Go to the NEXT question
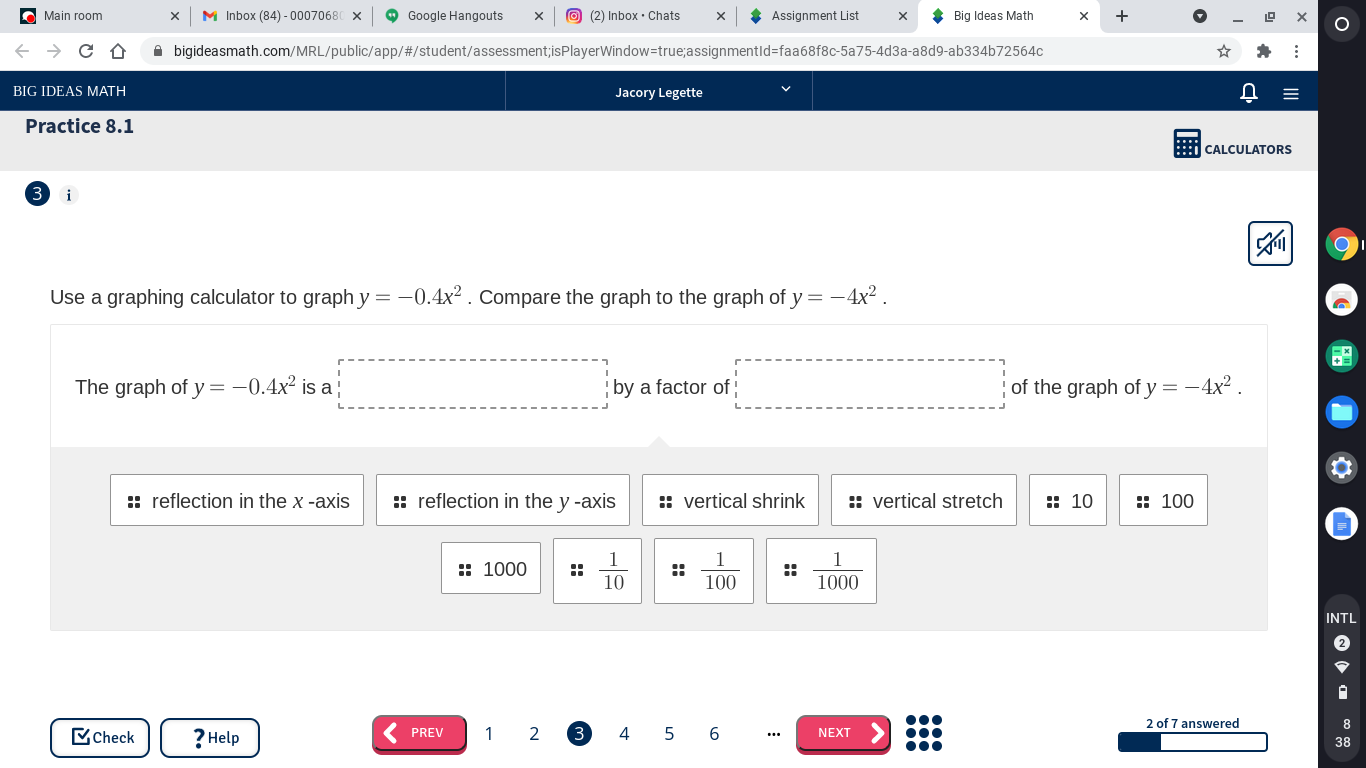1366x768 pixels. [843, 733]
